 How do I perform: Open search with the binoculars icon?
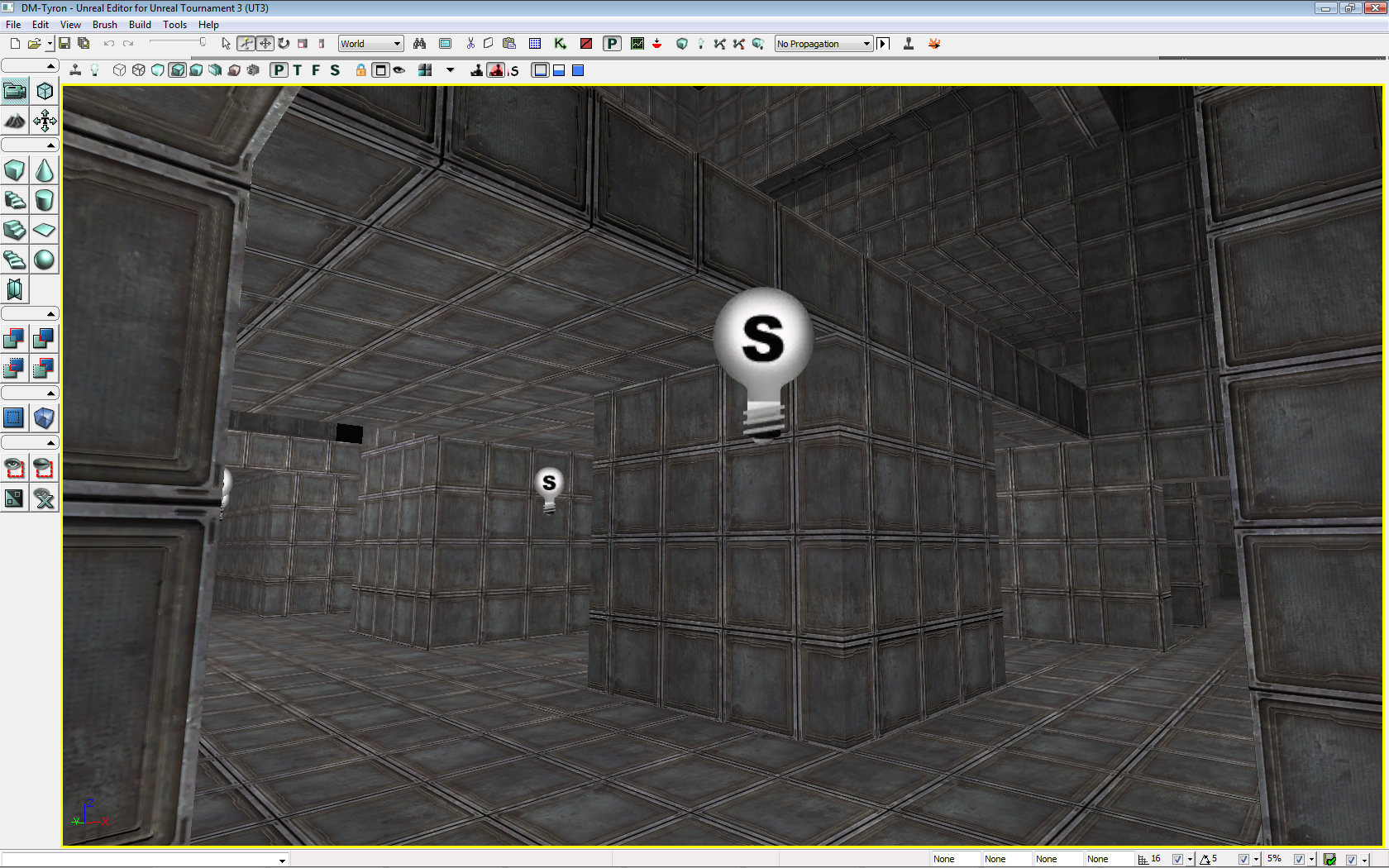click(420, 44)
